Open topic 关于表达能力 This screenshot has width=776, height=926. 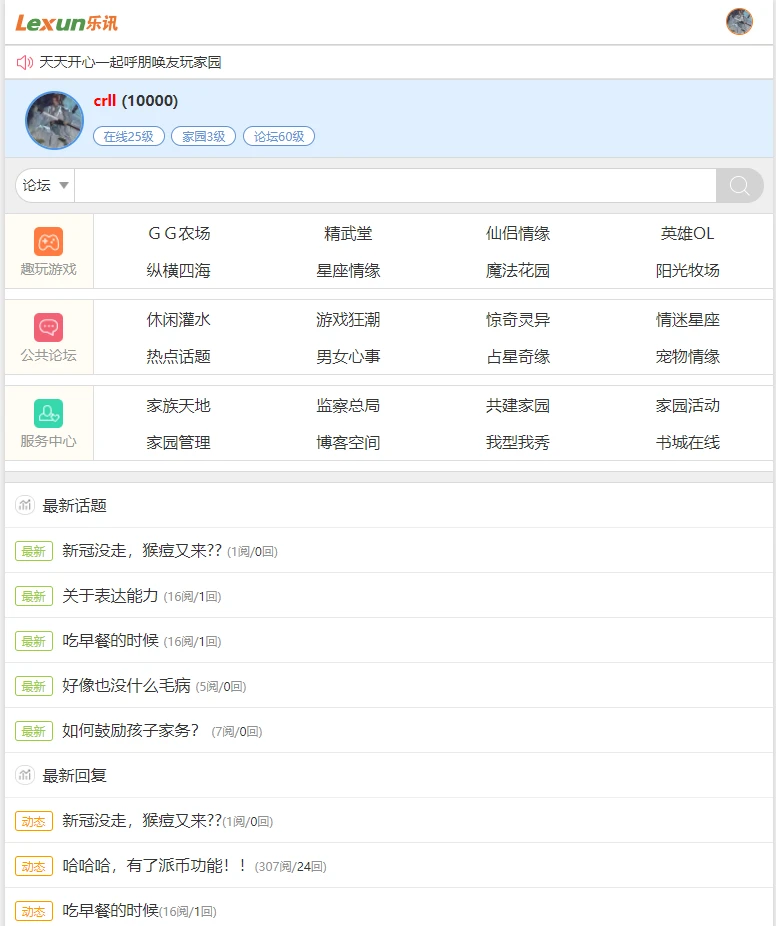pos(110,595)
